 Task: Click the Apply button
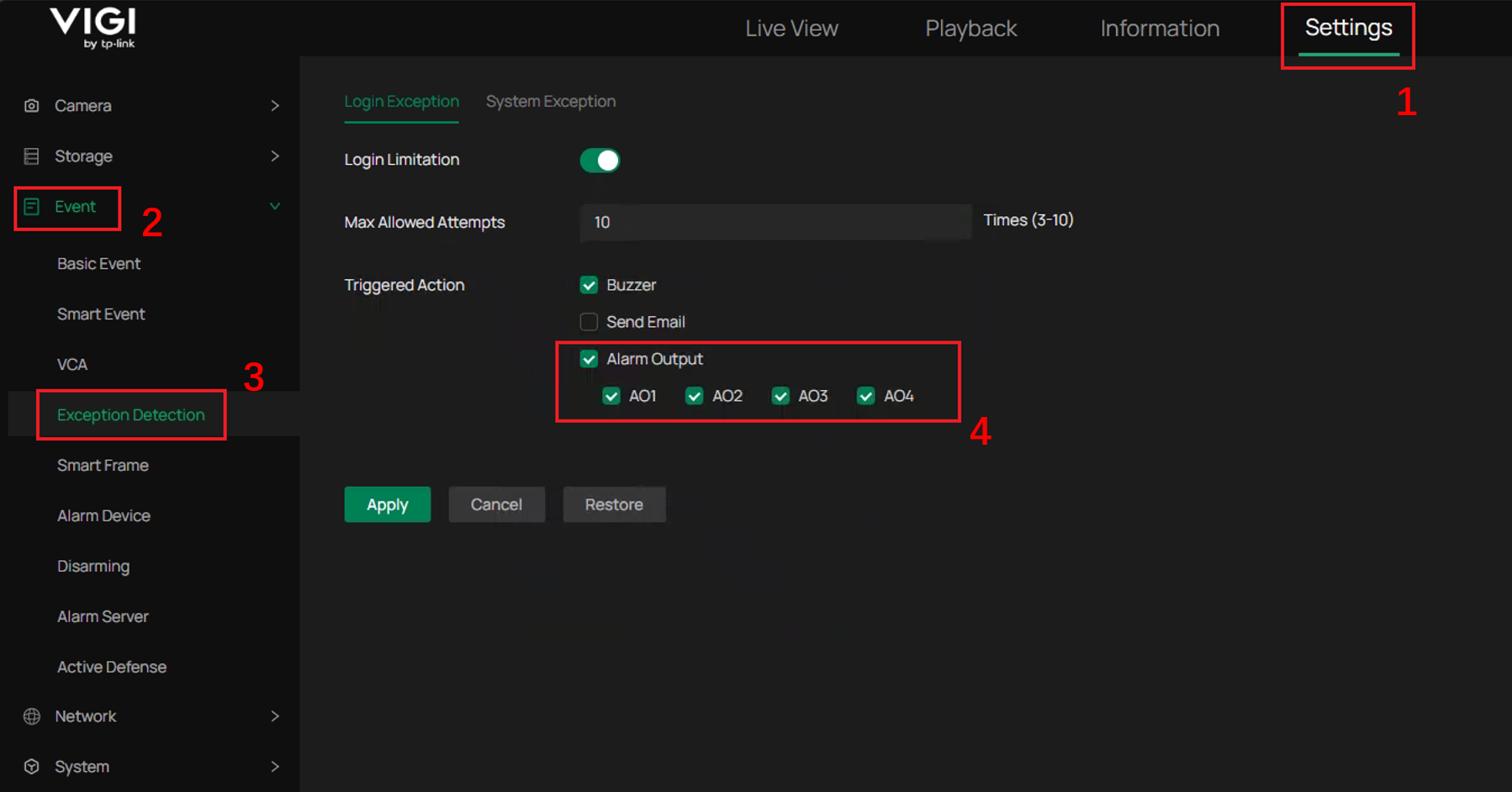point(387,504)
